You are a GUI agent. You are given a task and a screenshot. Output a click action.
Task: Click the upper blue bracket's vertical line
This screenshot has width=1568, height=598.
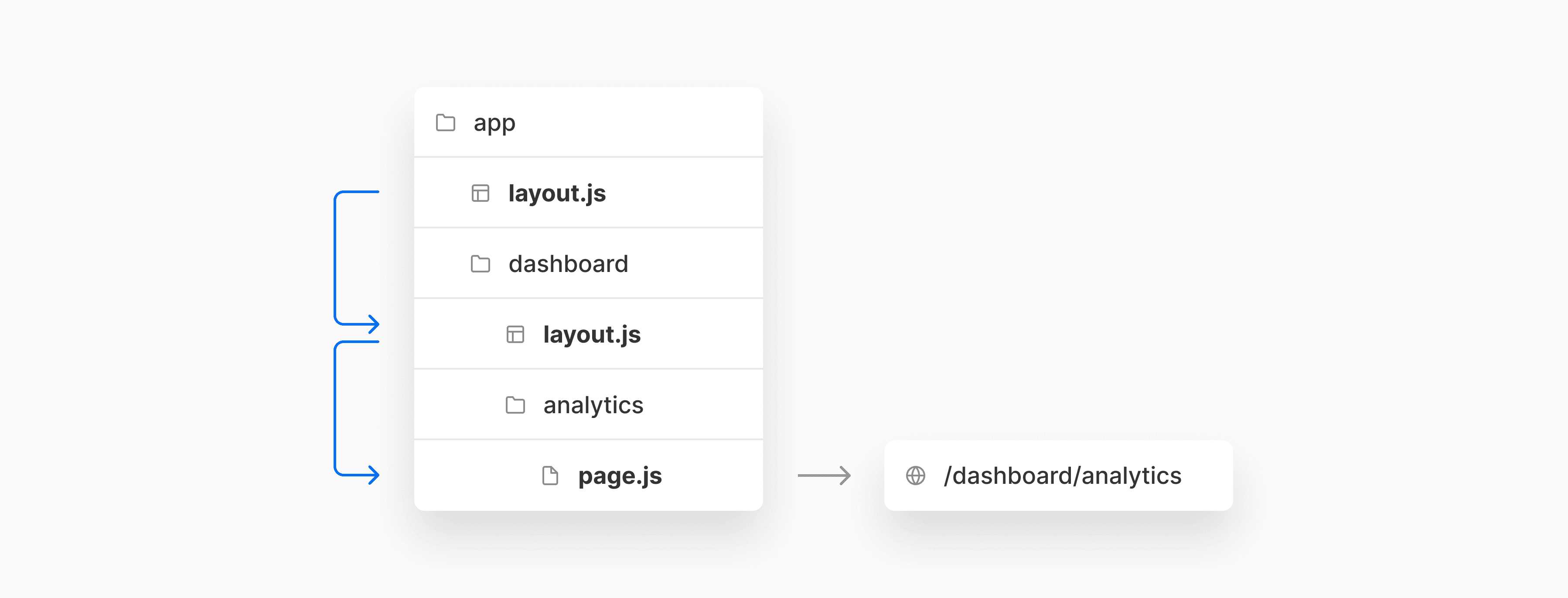335,258
